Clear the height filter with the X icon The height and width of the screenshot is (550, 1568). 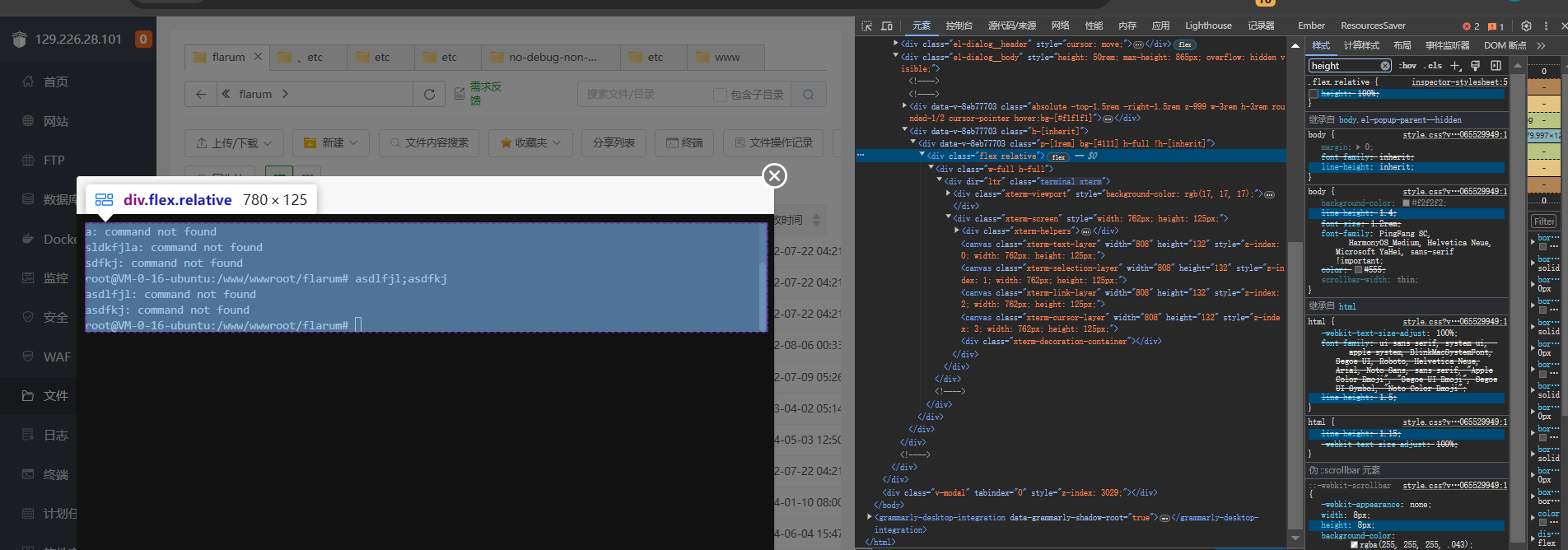(1385, 66)
